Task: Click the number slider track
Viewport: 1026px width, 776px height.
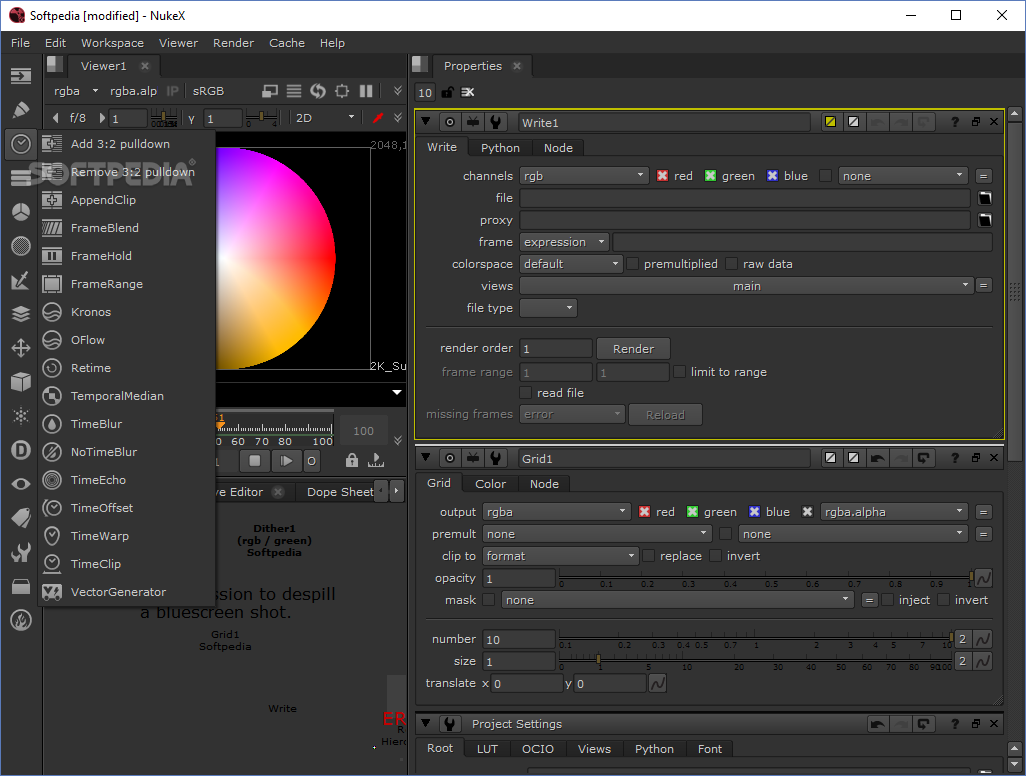Action: 755,637
